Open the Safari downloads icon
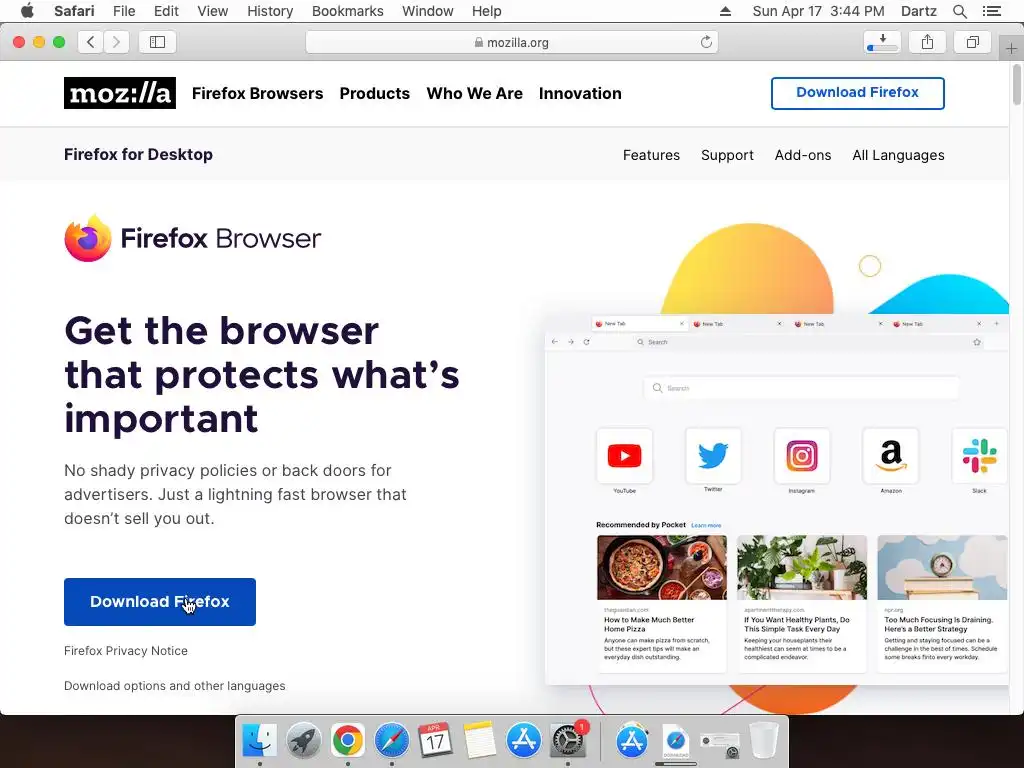 tap(882, 42)
